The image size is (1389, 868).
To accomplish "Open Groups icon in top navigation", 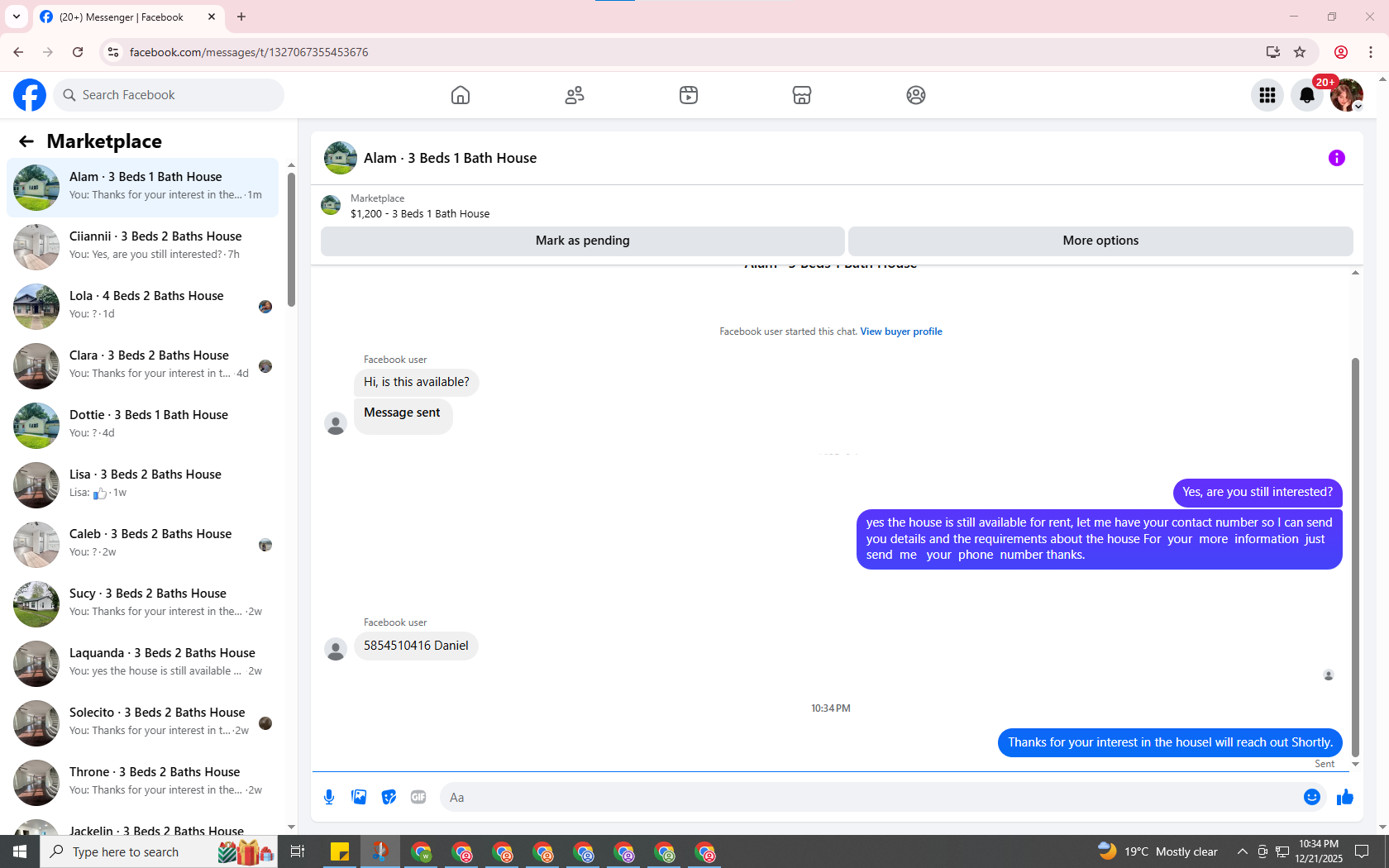I will pos(916,95).
